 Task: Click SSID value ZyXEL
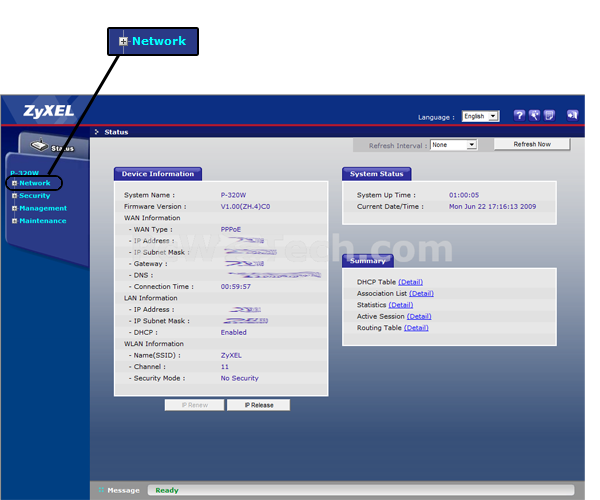coord(231,356)
